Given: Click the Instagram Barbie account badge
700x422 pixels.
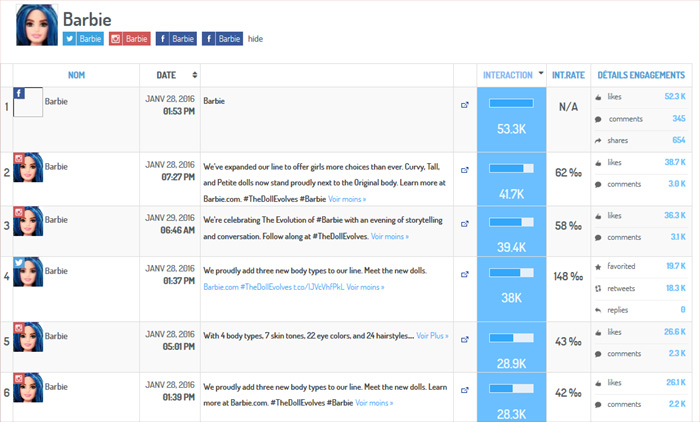Looking at the screenshot, I should coord(130,39).
